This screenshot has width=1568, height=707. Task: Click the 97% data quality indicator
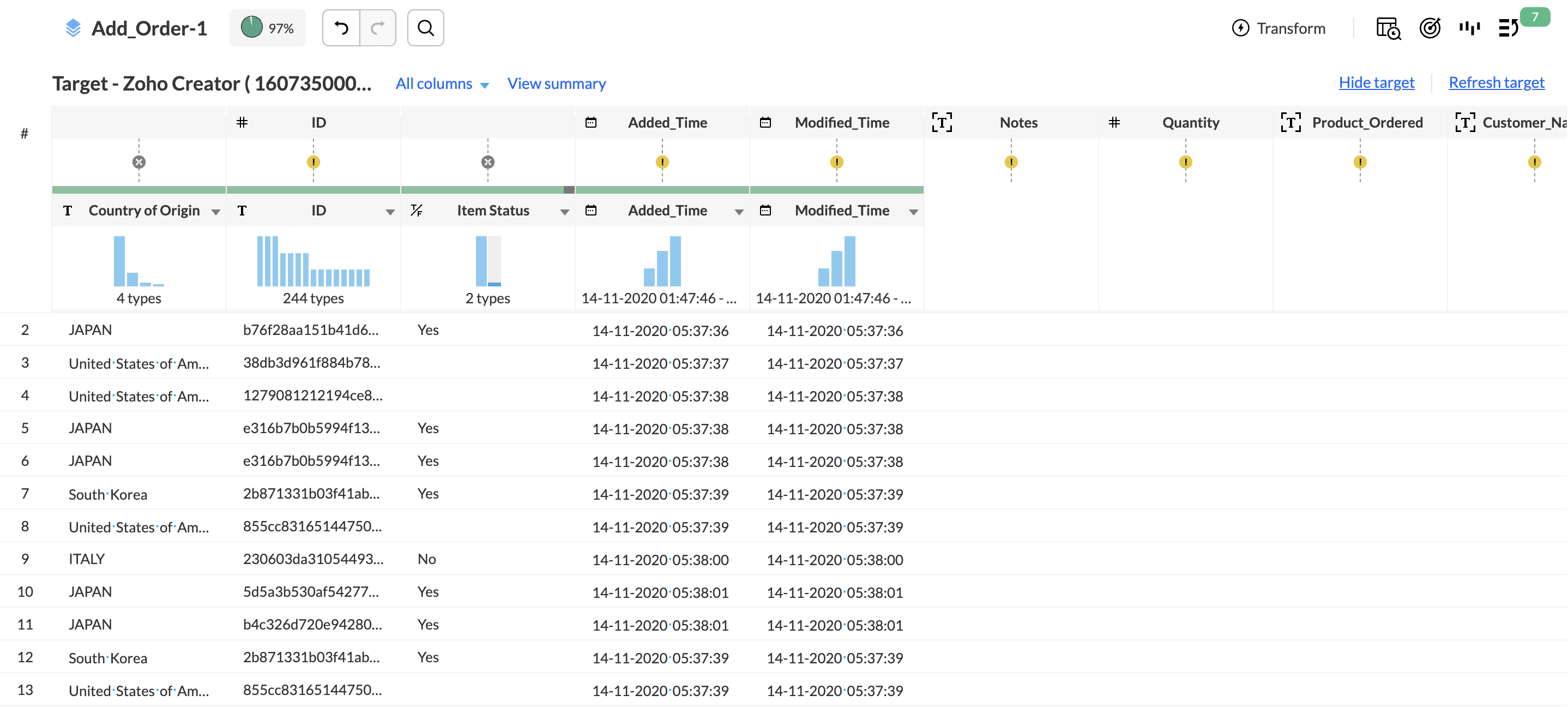(267, 28)
